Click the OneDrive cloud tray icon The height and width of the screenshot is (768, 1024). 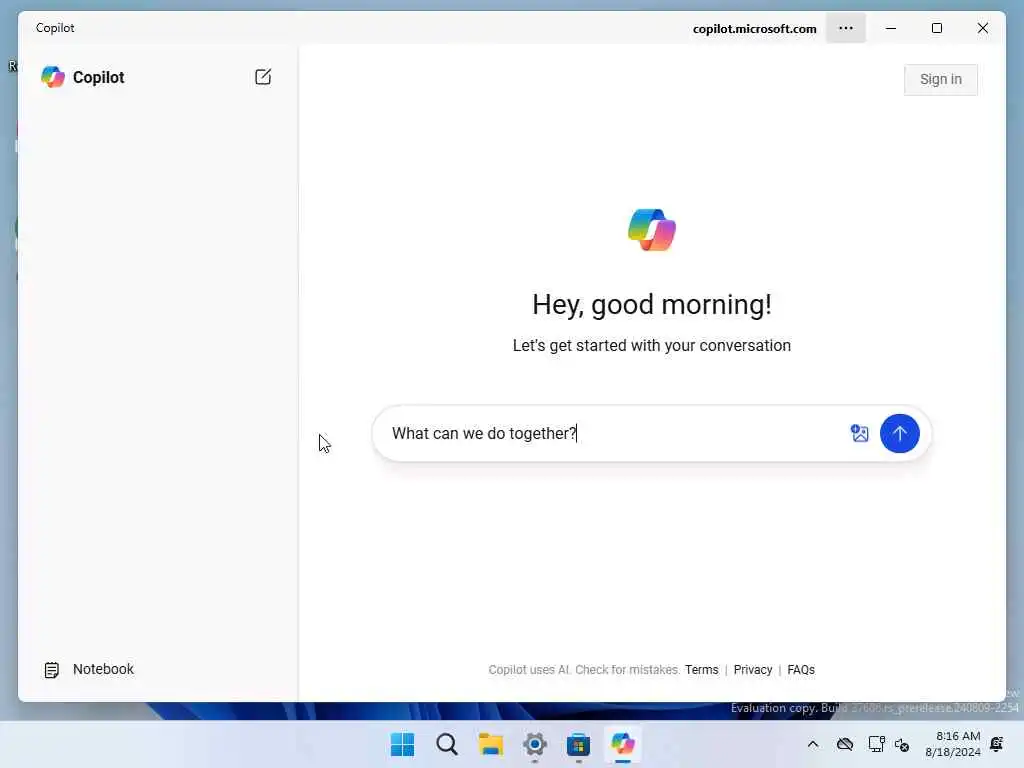pos(844,744)
